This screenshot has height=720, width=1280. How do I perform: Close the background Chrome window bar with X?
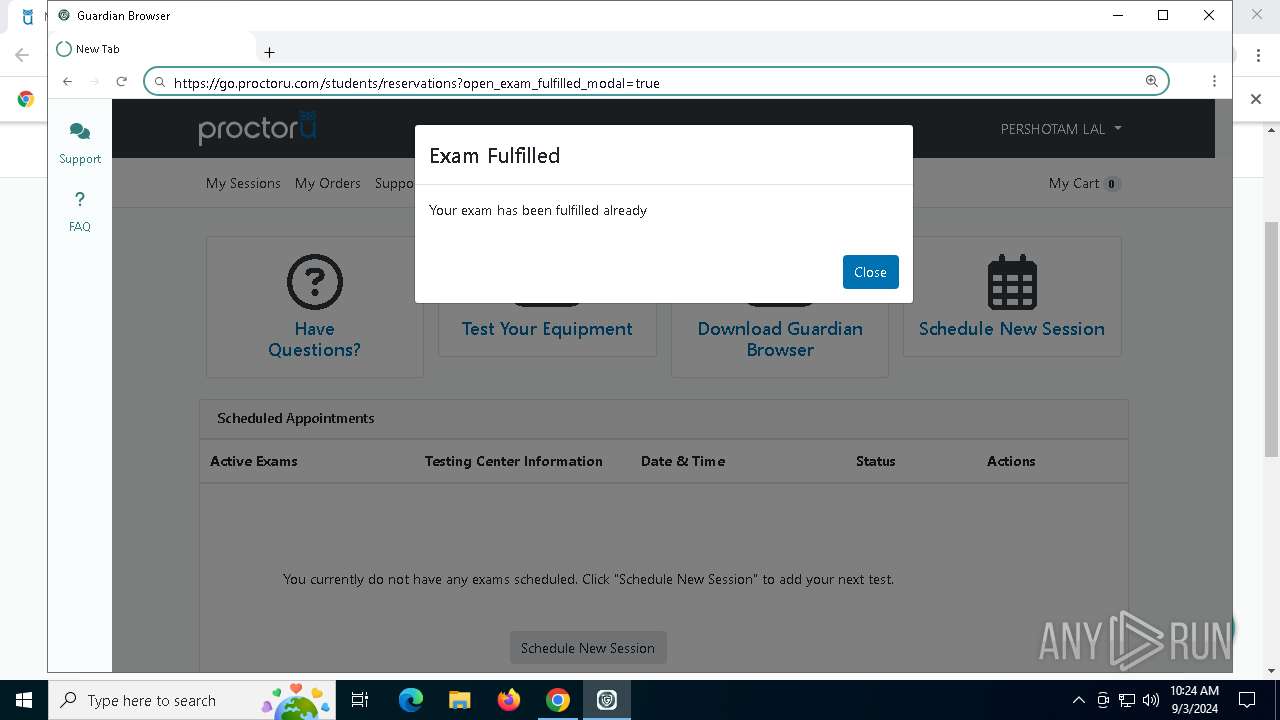1256,99
